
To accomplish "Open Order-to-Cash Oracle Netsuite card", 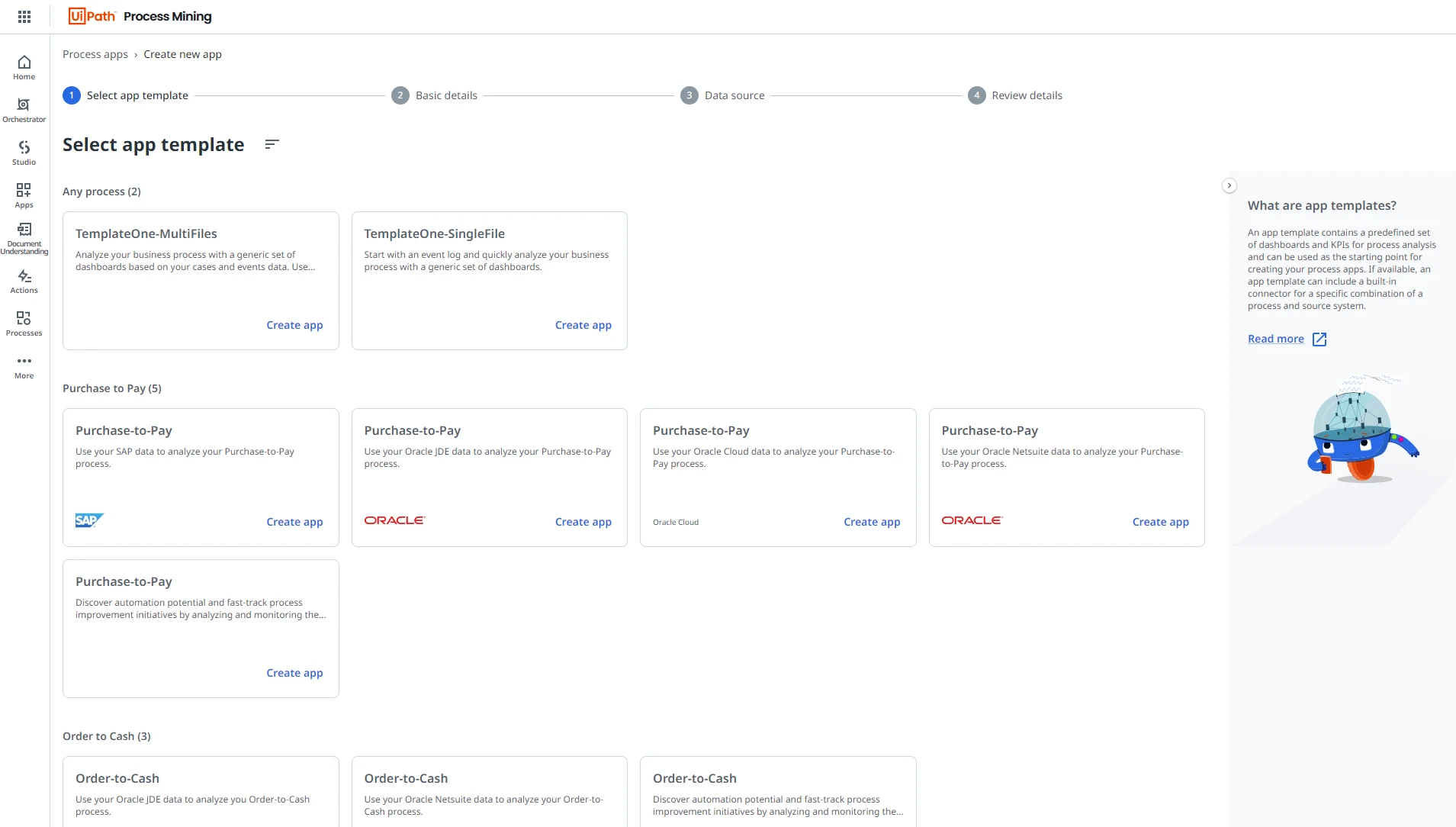I will pos(490,791).
